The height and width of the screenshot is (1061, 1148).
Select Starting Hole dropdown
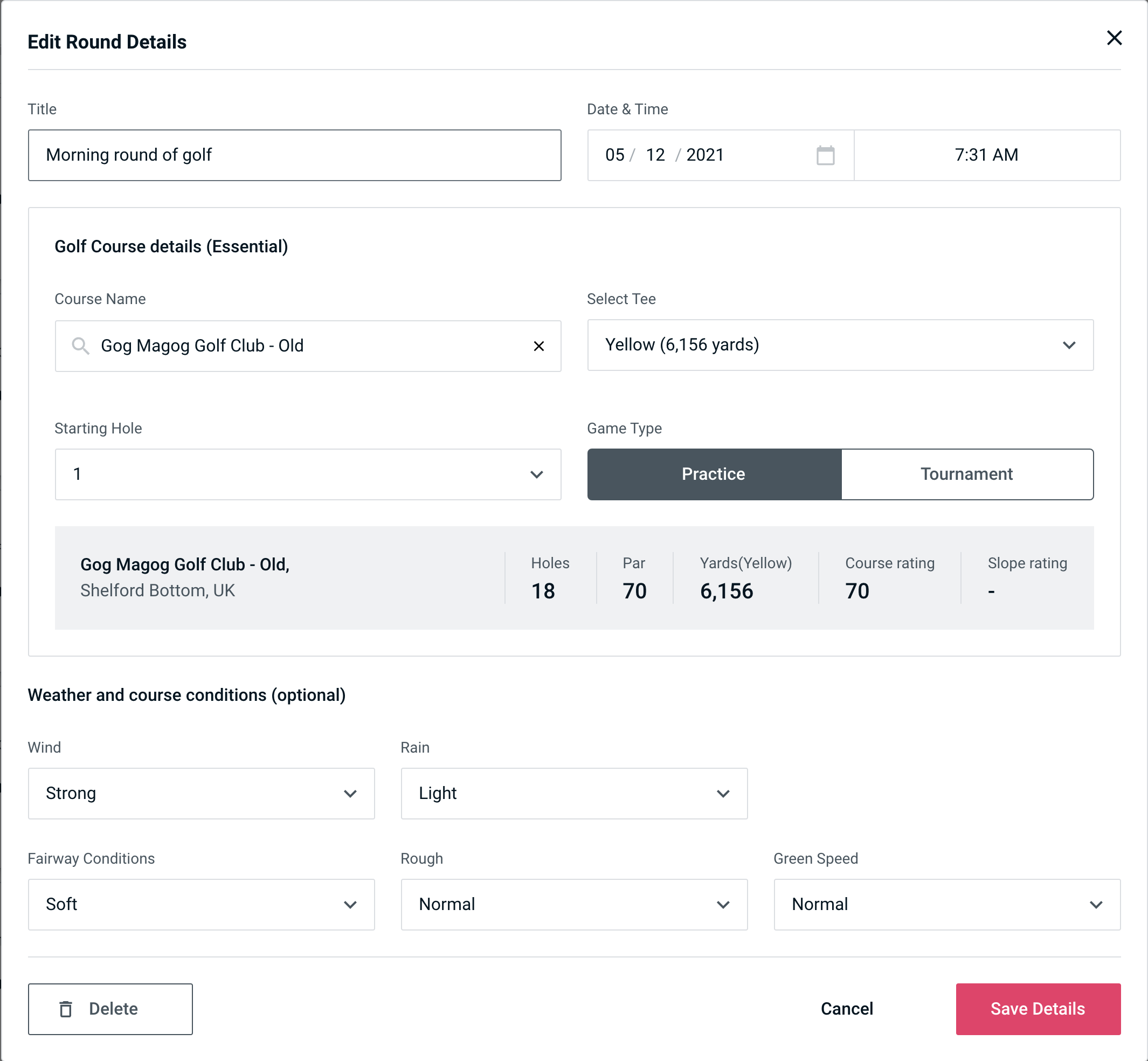point(307,474)
